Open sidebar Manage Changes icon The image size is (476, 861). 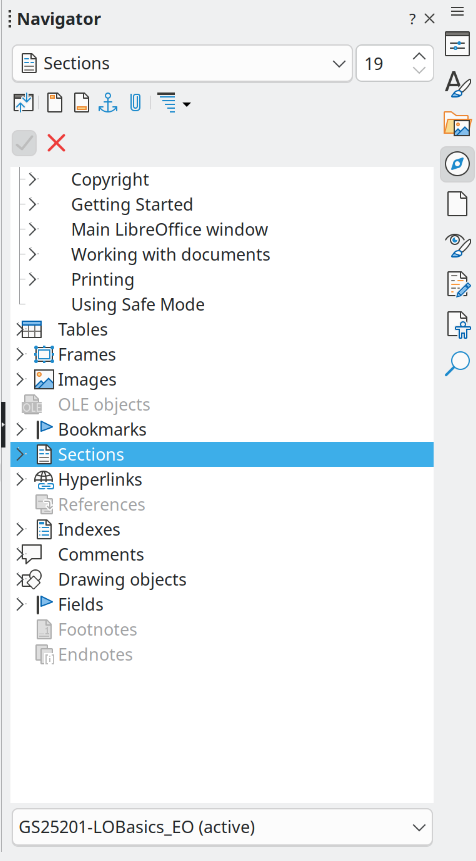click(x=457, y=284)
